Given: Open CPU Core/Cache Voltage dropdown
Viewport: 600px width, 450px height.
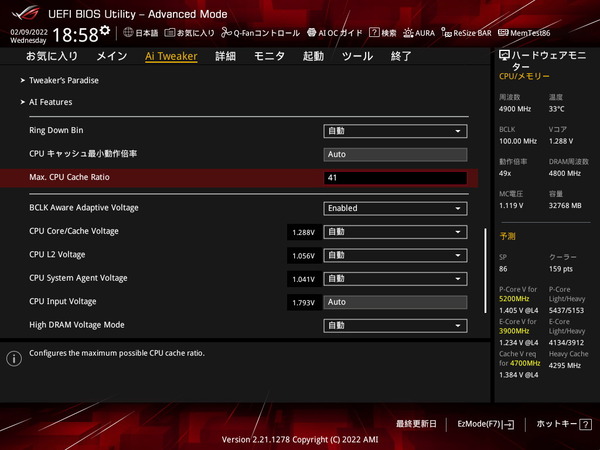Looking at the screenshot, I should click(395, 232).
